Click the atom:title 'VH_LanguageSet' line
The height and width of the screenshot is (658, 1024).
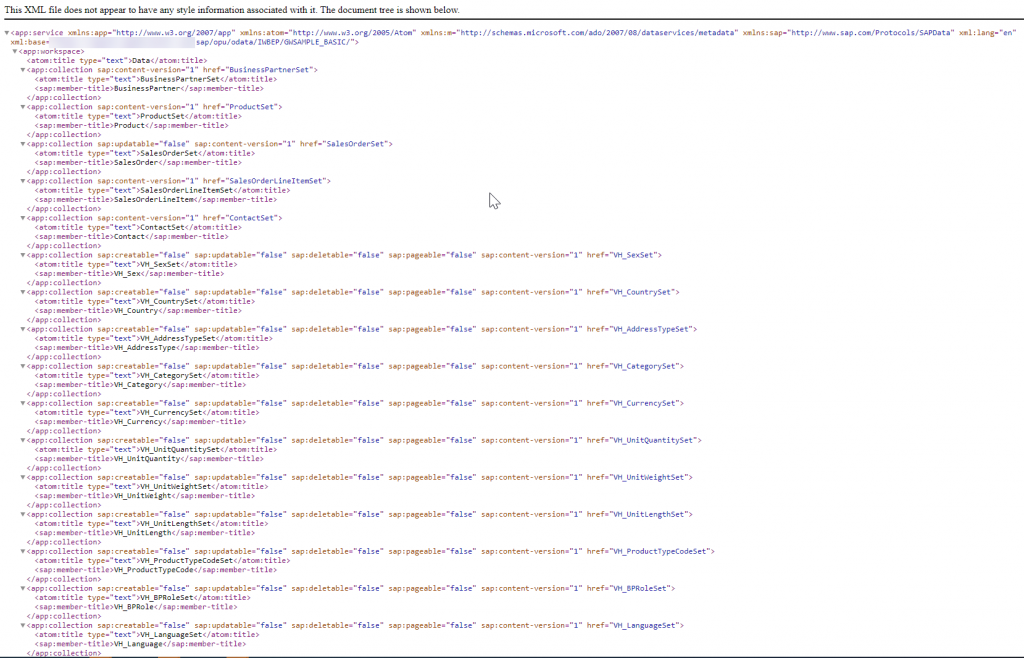pos(147,635)
